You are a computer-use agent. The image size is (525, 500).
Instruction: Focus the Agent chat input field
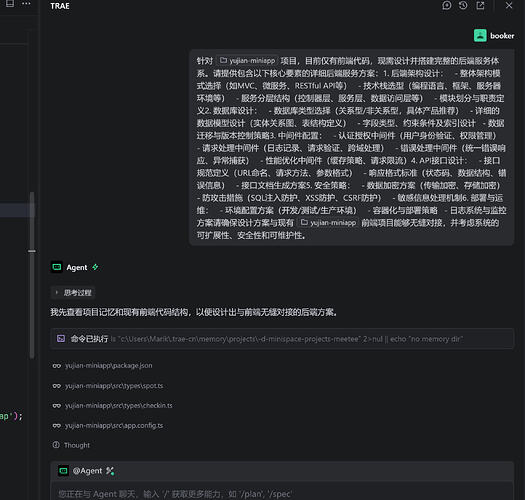coord(282,494)
